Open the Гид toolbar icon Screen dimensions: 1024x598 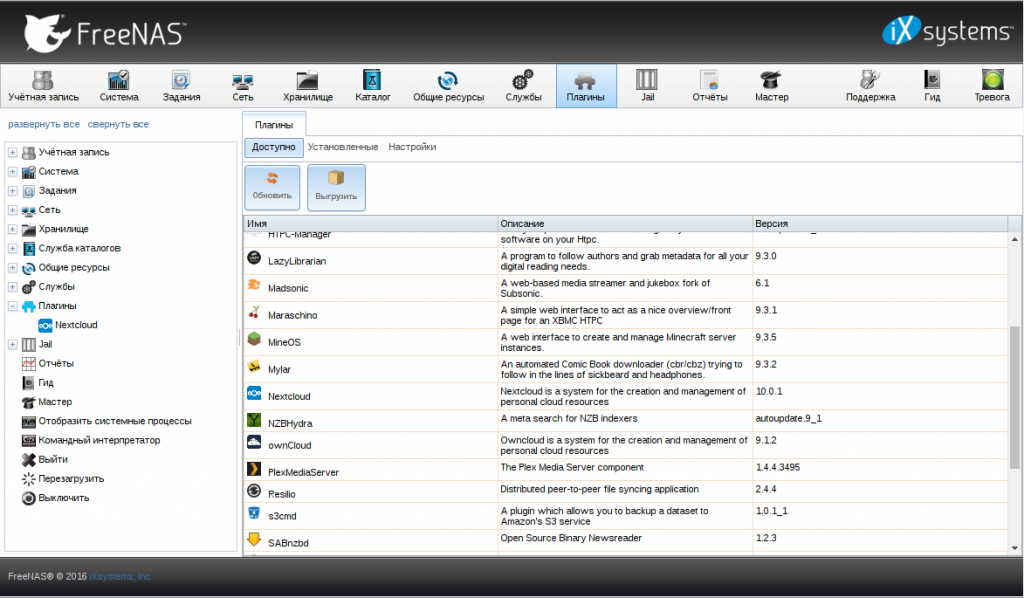coord(932,86)
